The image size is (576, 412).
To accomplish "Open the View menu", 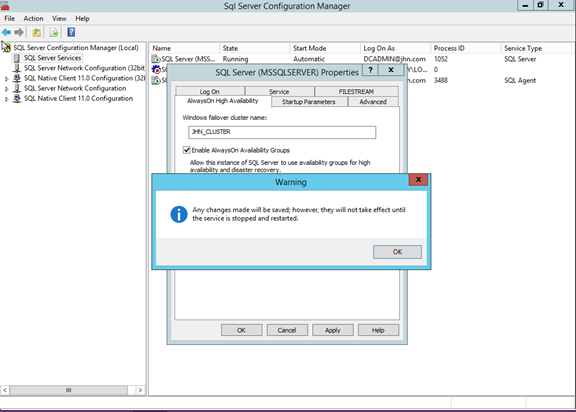I will click(x=59, y=18).
